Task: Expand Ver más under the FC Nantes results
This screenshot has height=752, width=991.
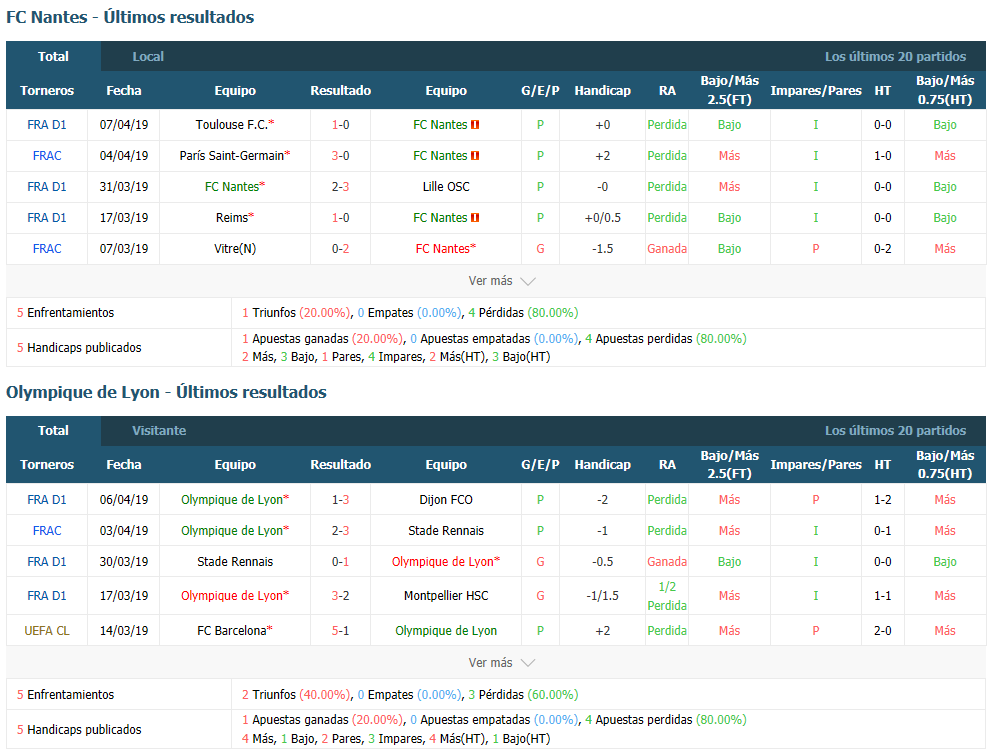Action: [x=502, y=281]
